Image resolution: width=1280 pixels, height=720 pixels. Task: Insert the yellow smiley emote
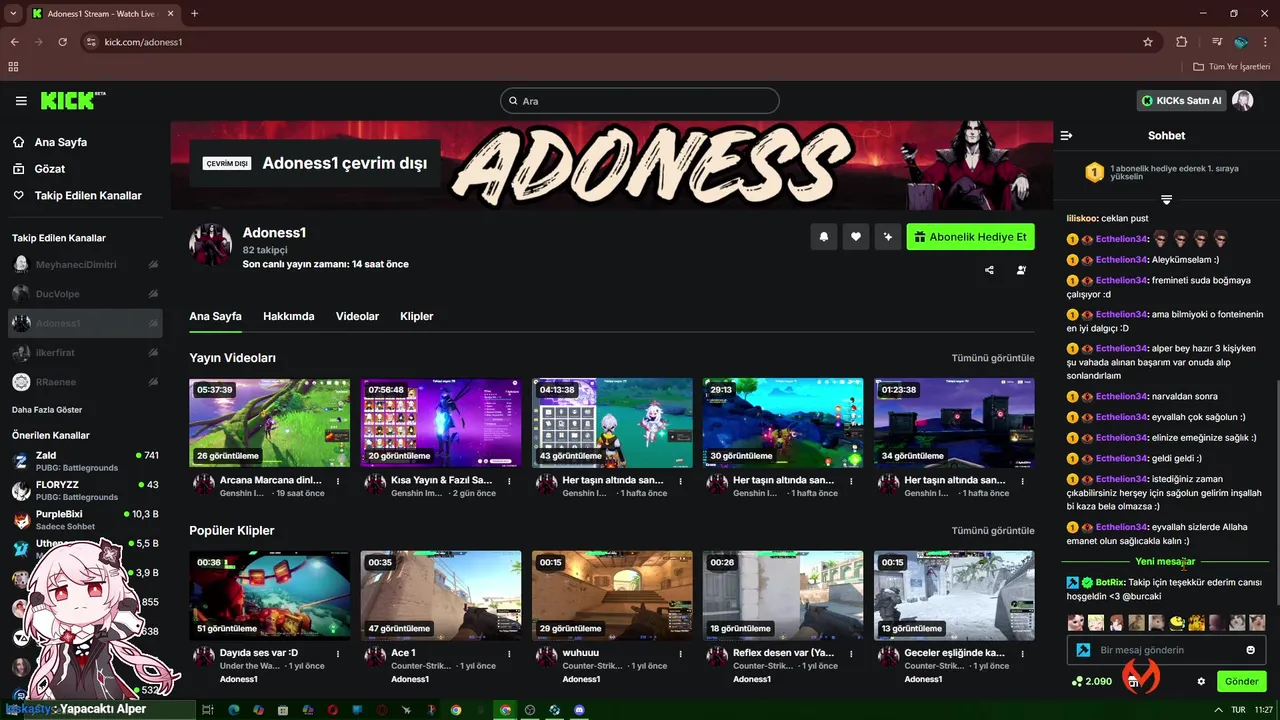coord(1177,622)
